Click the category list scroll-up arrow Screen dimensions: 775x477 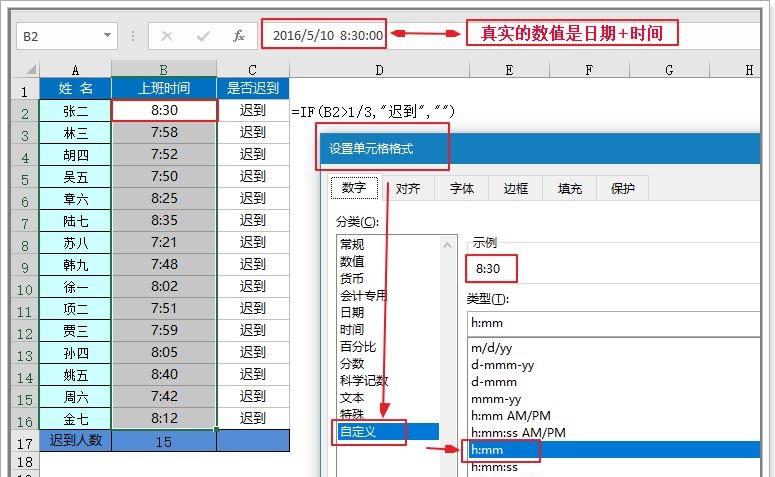coord(448,245)
